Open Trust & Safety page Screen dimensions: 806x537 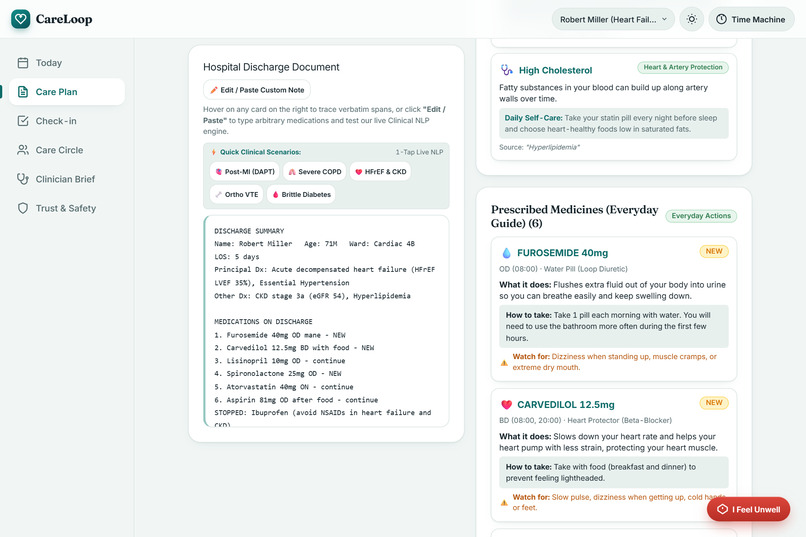67,208
